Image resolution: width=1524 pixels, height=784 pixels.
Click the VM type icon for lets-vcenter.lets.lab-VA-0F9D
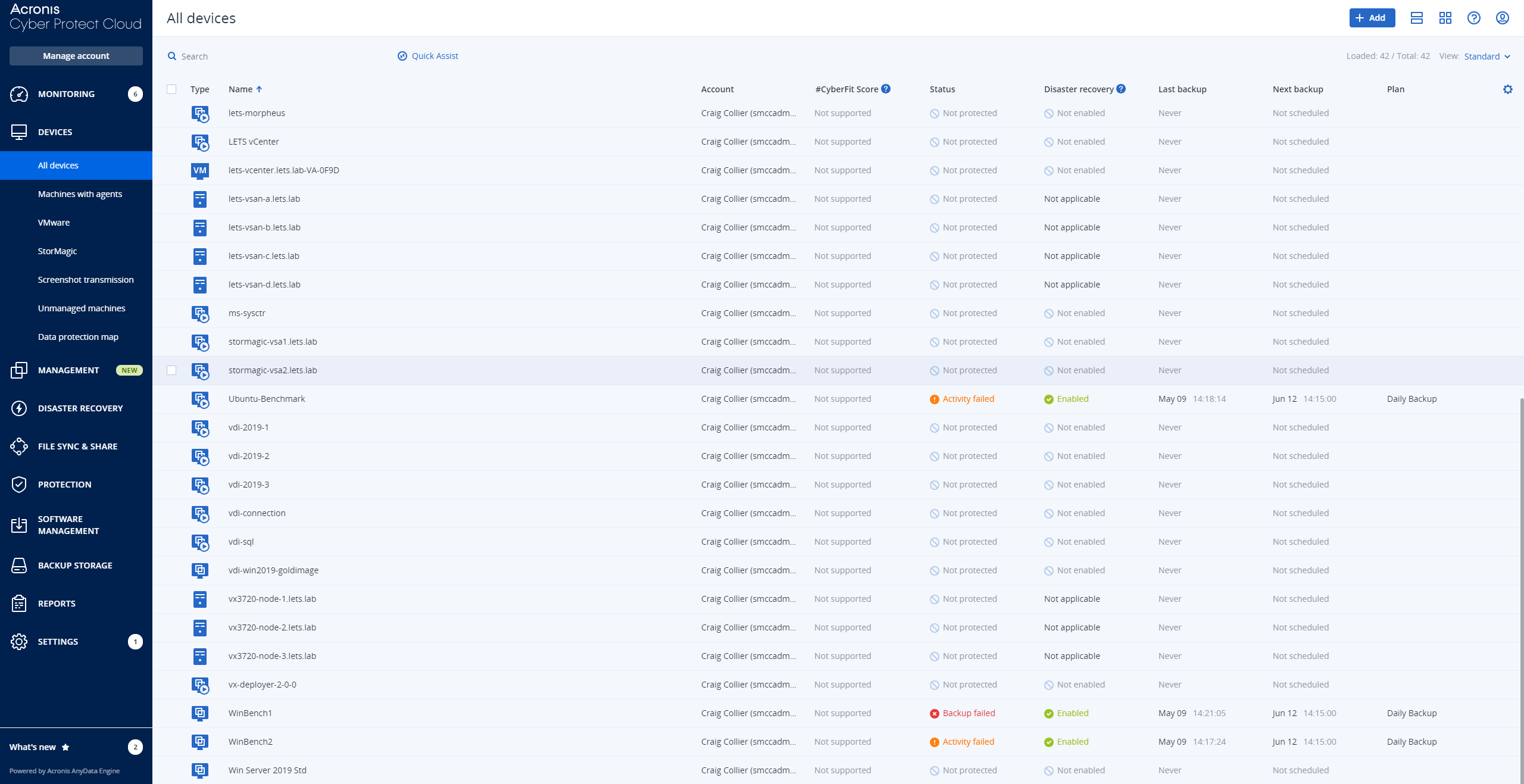200,170
